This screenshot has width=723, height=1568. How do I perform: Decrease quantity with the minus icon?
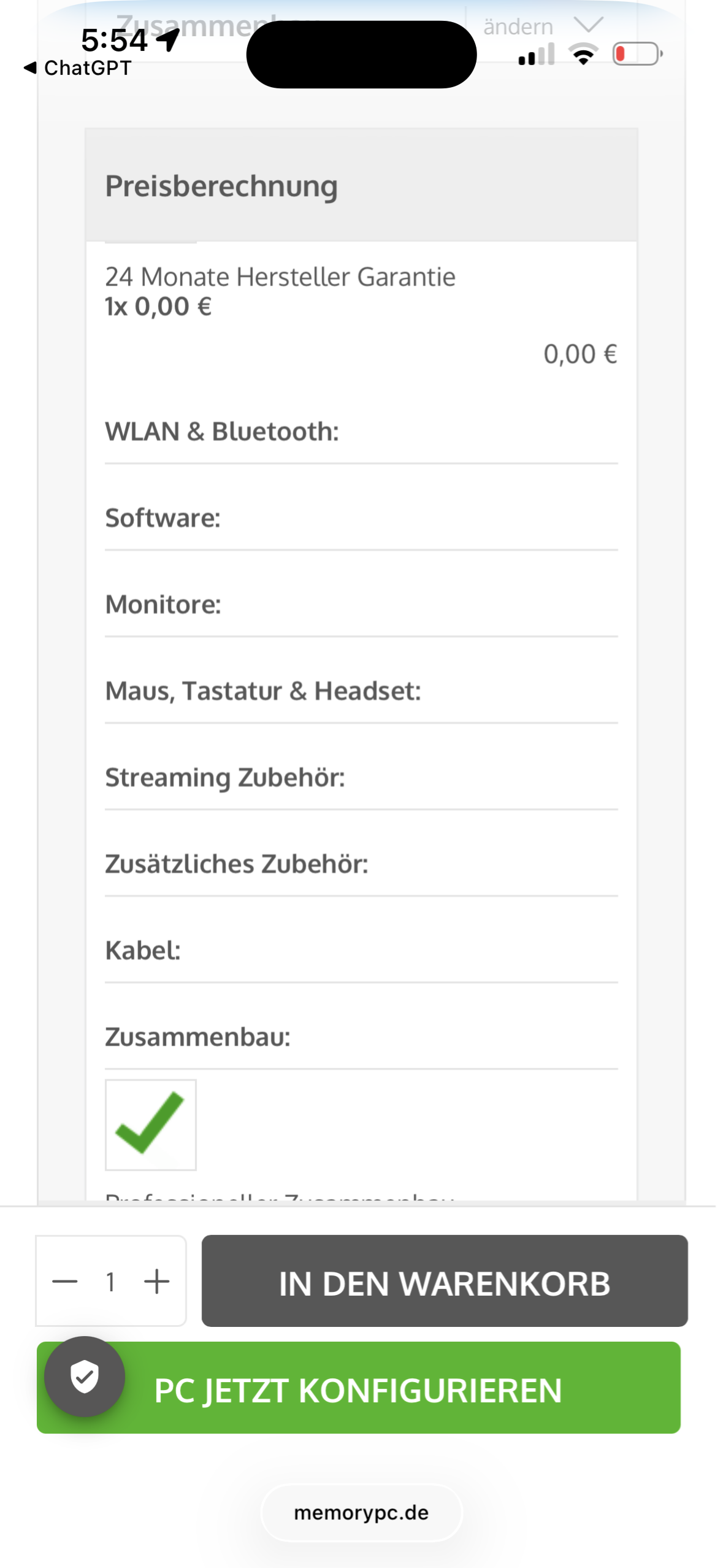pos(65,1281)
